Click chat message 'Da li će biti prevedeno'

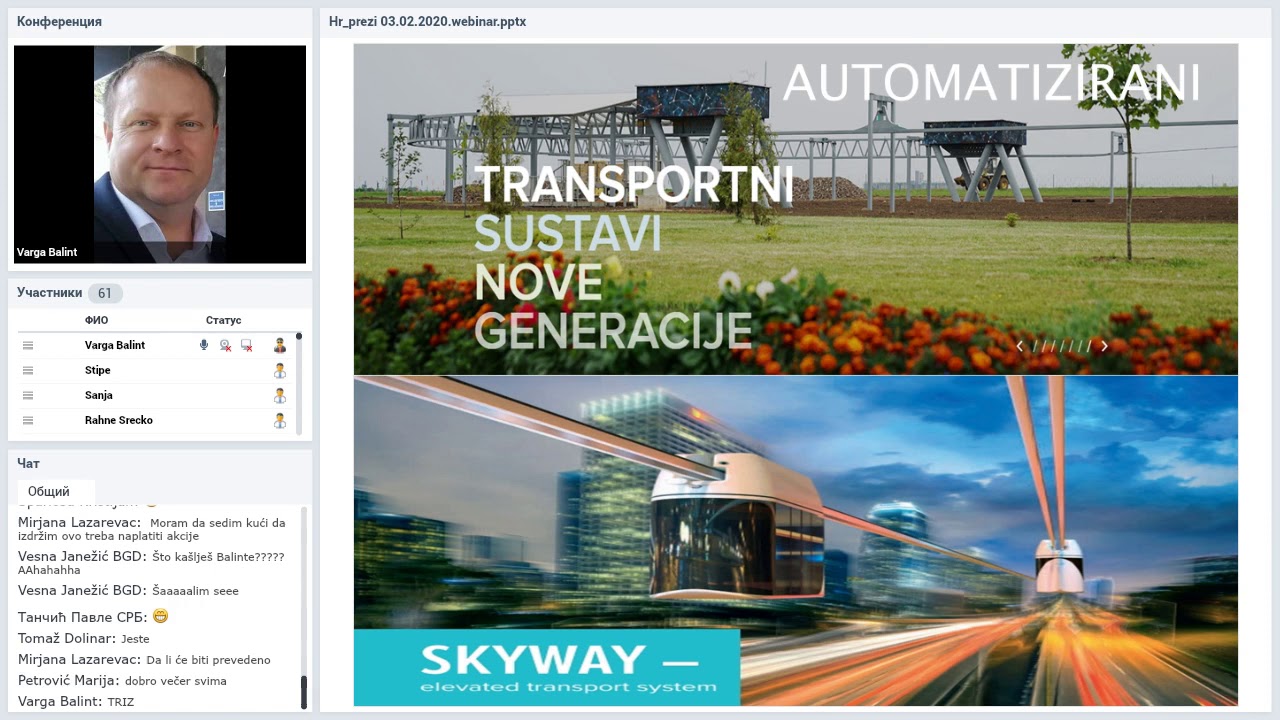(x=208, y=660)
